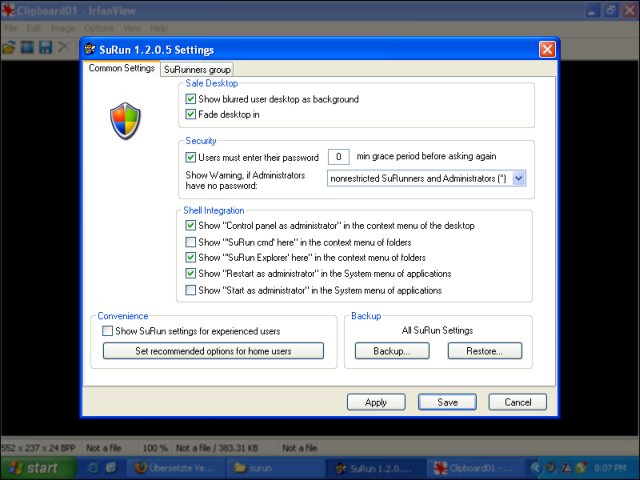Click the IrfanView Open folder toolbar icon
The height and width of the screenshot is (480, 640).
[9, 47]
